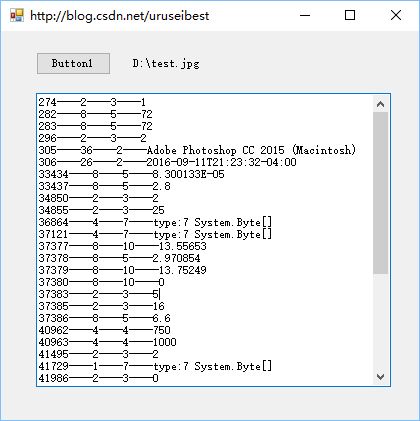Click the row beginning with 283
Image resolution: width=420 pixels, height=421 pixels.
coord(95,126)
